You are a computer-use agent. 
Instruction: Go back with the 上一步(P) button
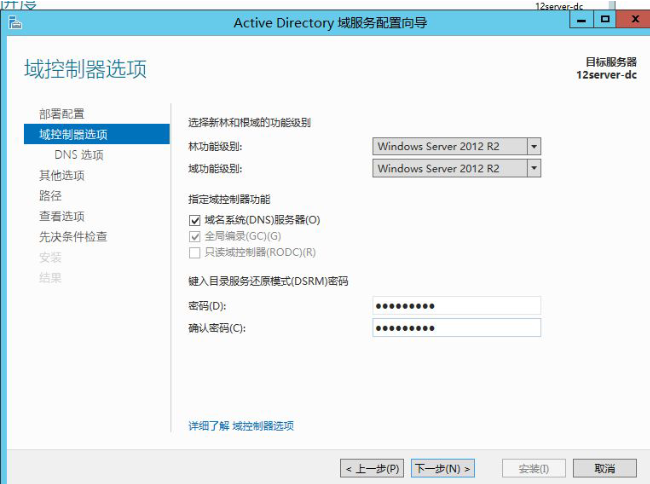coord(373,468)
